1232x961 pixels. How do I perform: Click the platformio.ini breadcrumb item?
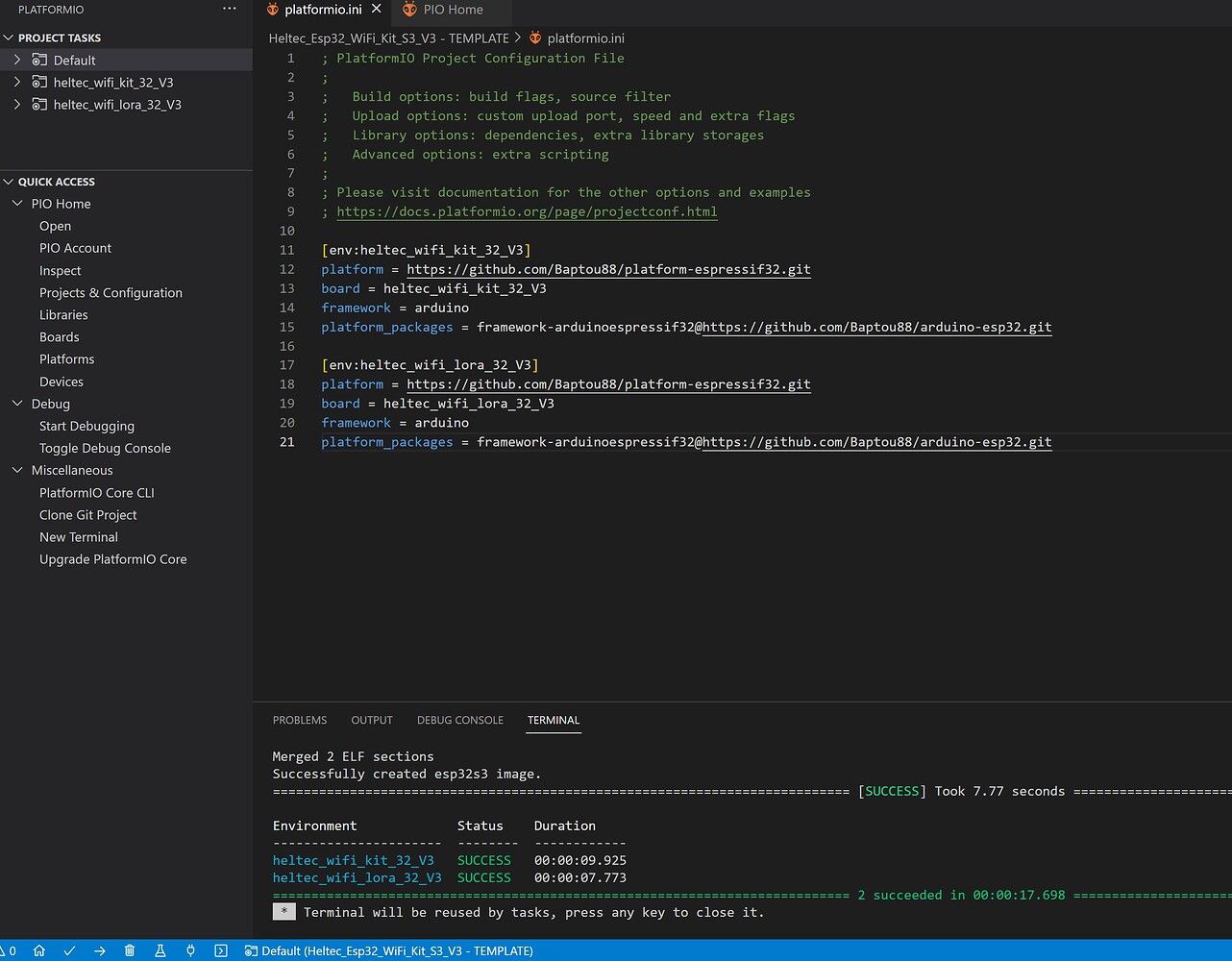(x=577, y=38)
